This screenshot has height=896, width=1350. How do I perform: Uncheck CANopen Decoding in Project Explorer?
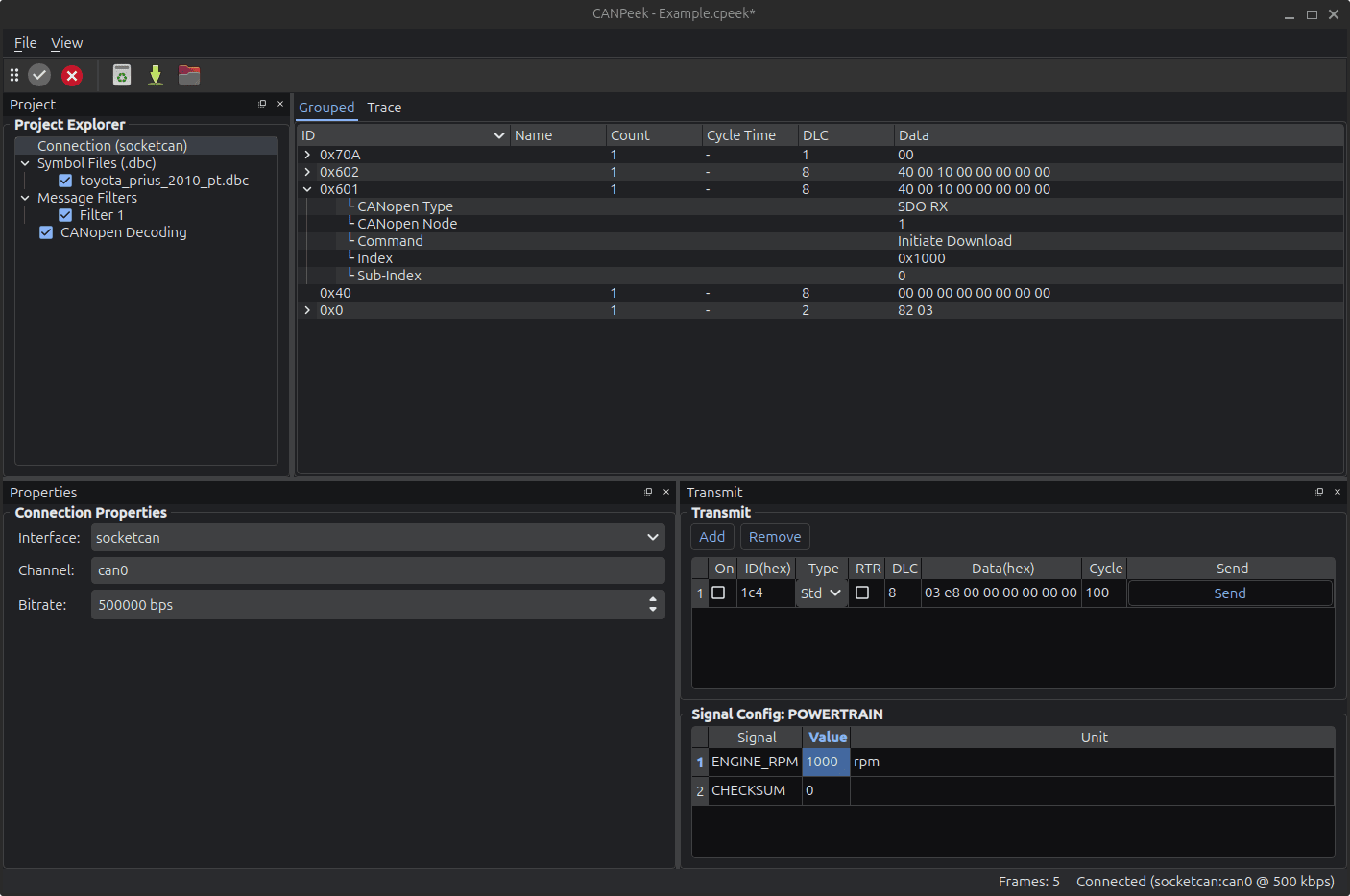(46, 231)
